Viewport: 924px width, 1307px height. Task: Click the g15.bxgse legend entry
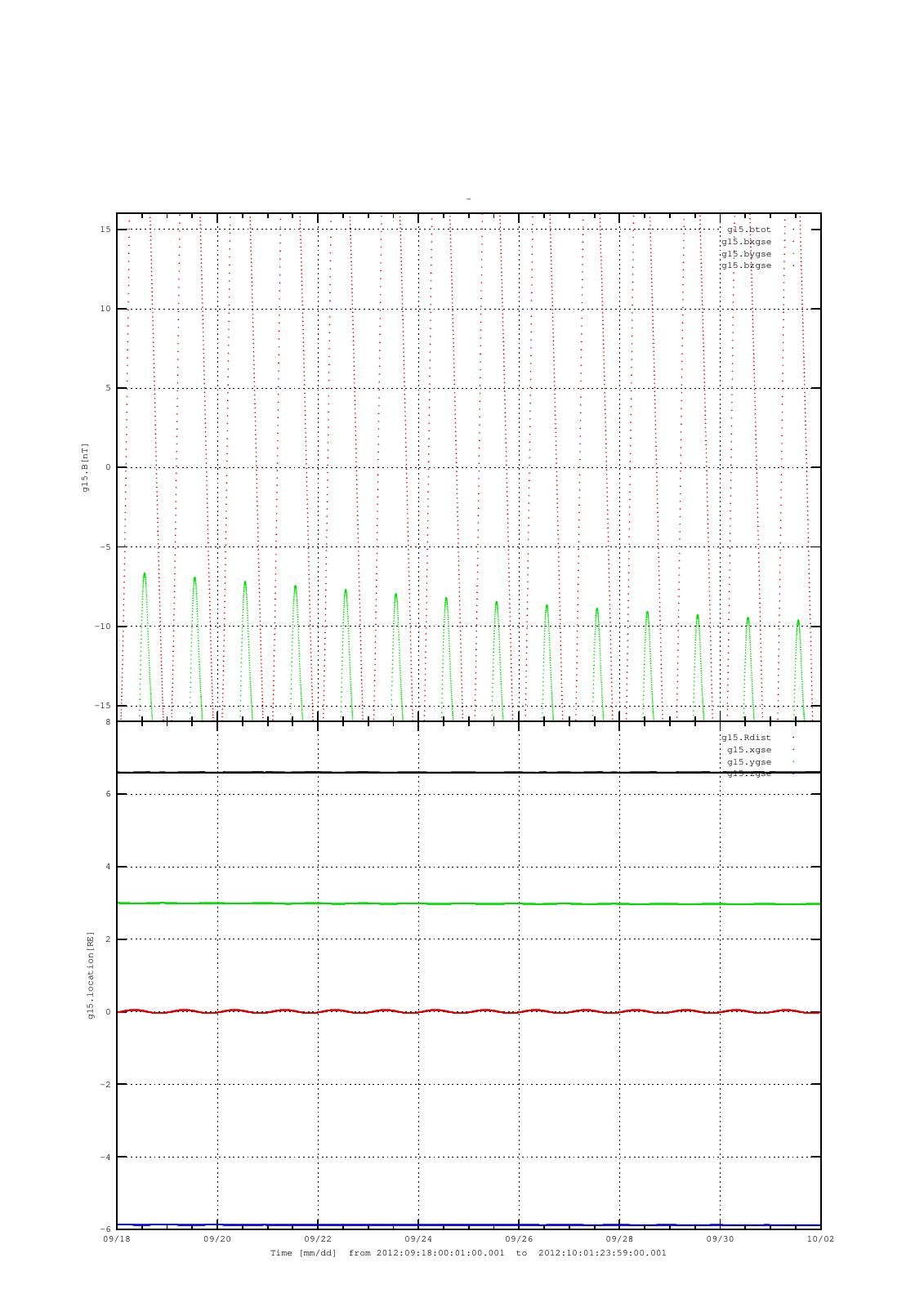[x=747, y=242]
